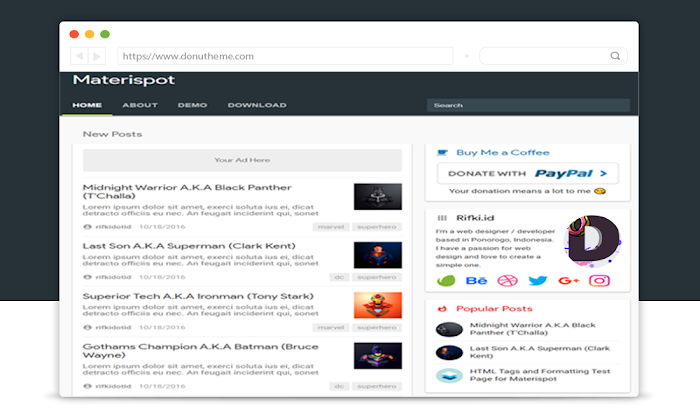Open the Last Son Superman post title
The image size is (700, 420).
(189, 246)
